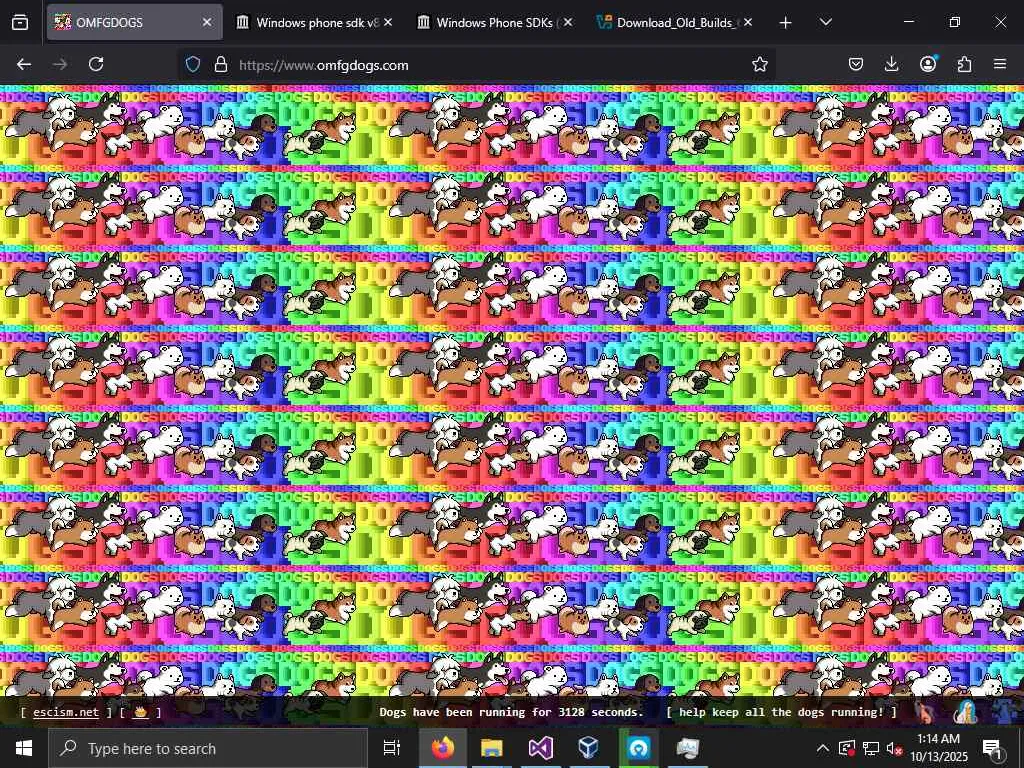Screen dimensions: 1024x768
Task: Click the 'Dogs have been running' counter text
Action: (x=511, y=712)
